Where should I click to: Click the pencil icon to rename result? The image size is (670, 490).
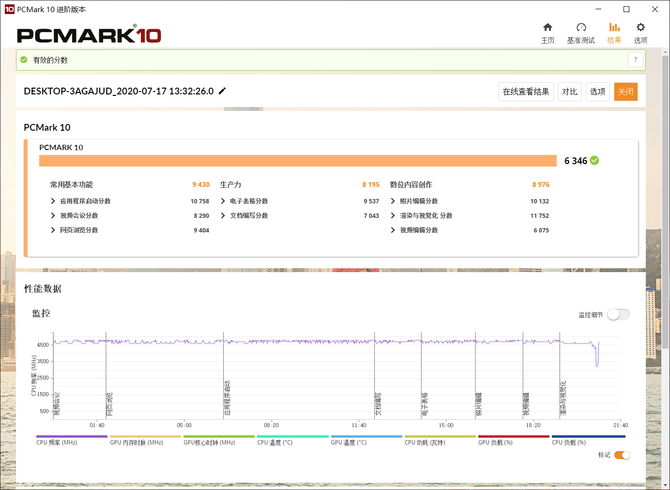tap(222, 91)
